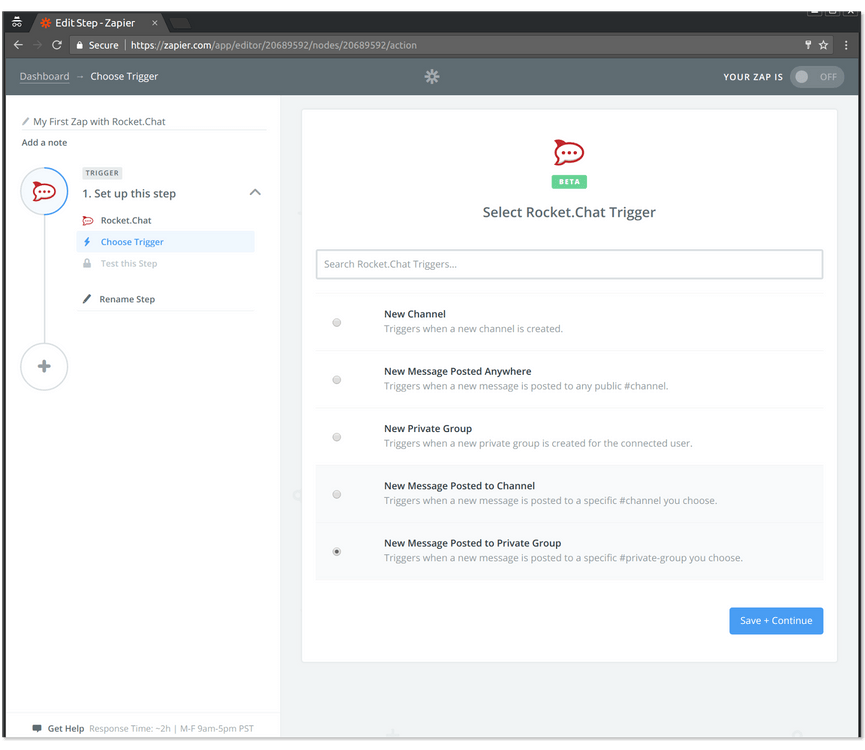The height and width of the screenshot is (750, 865).
Task: Click the Zapier gear logo in header
Action: point(432,77)
